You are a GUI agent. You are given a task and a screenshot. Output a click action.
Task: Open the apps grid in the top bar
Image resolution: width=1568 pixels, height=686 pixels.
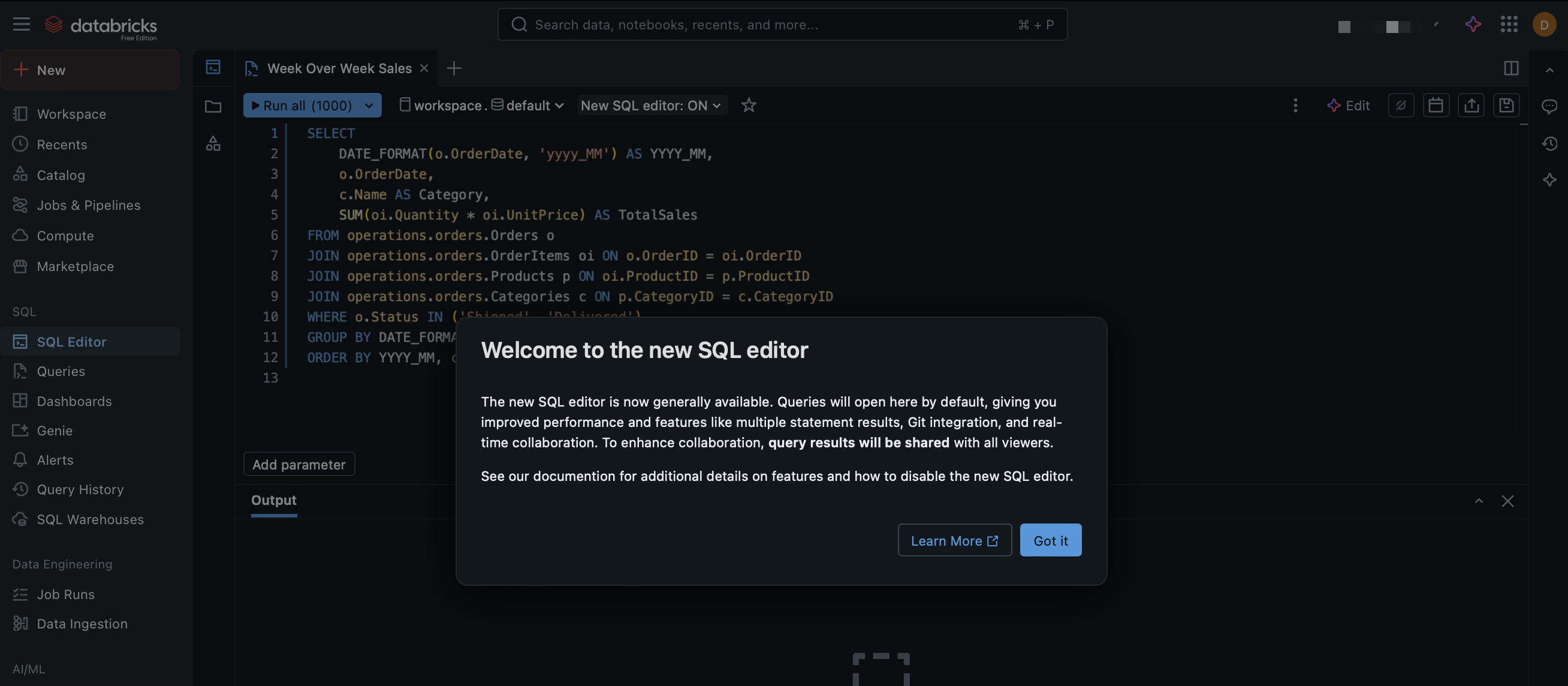pos(1509,25)
